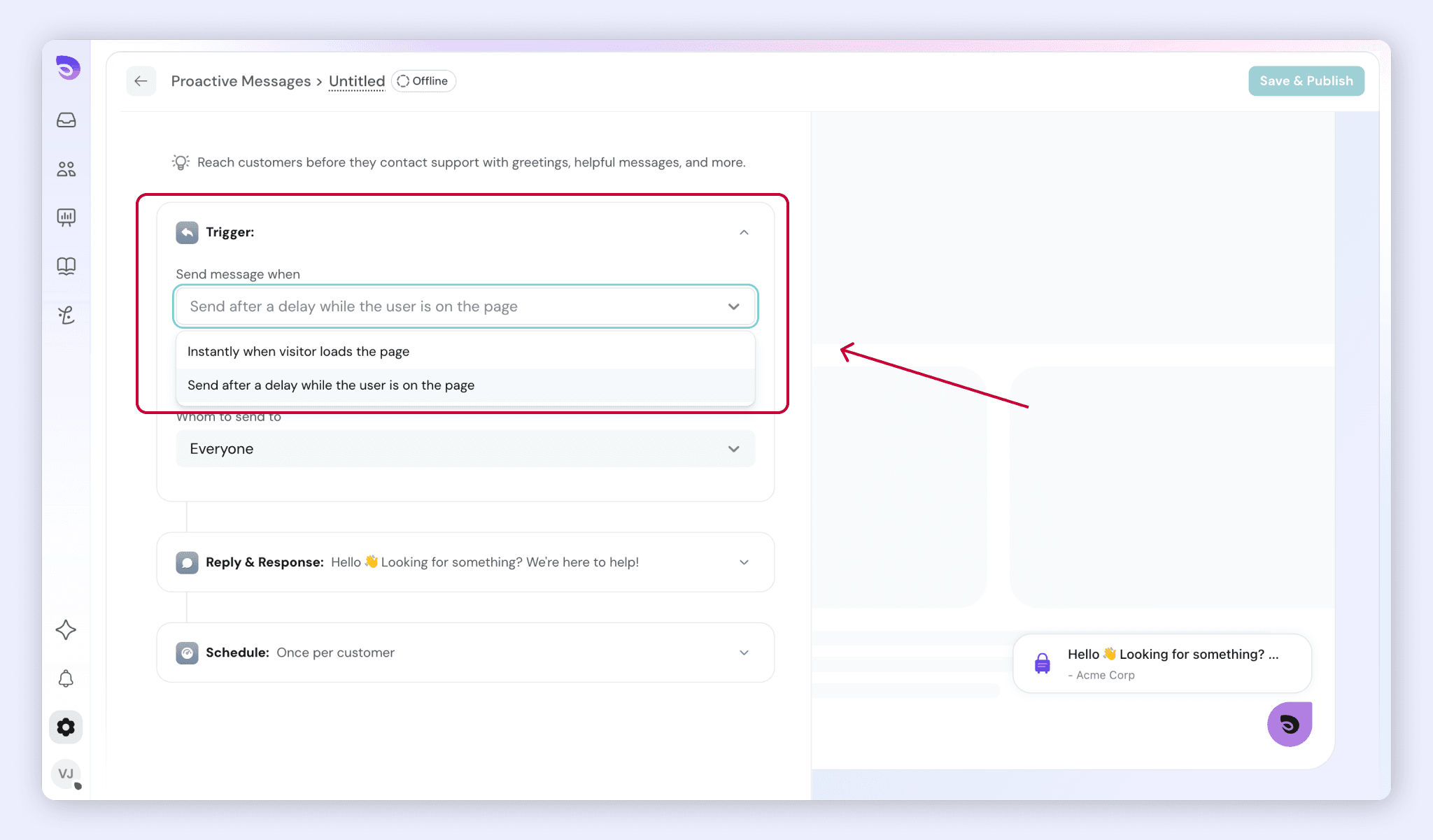The width and height of the screenshot is (1433, 840).
Task: Collapse the Trigger section chevron
Action: (x=744, y=232)
